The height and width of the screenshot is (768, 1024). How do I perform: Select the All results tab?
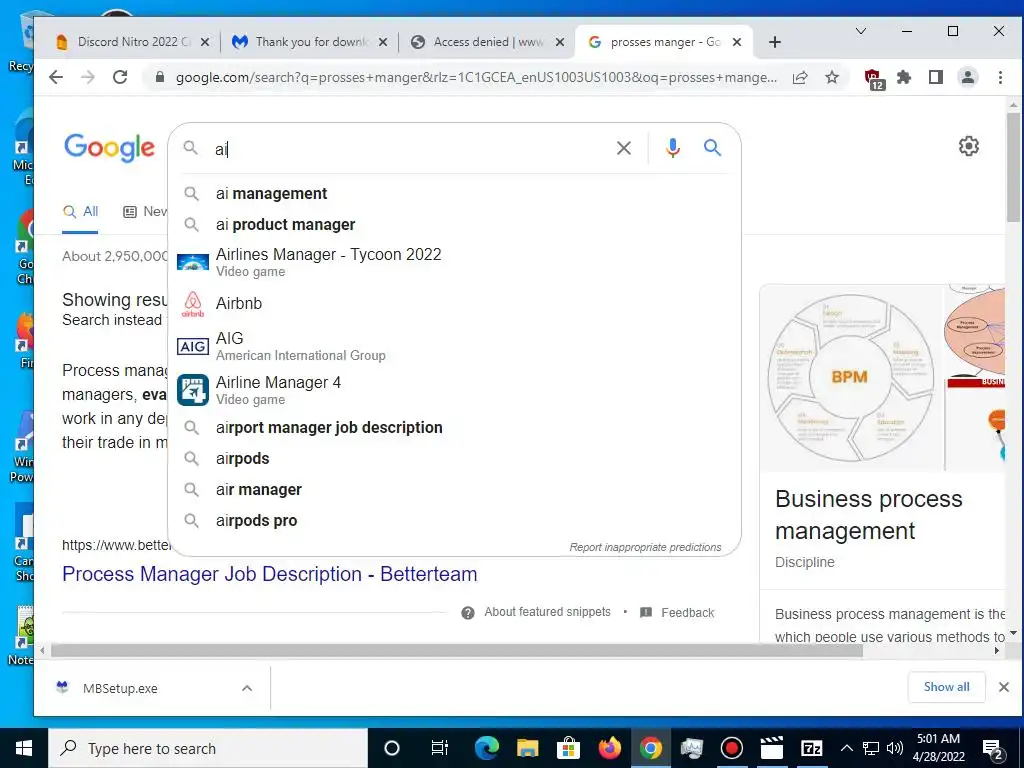coord(80,212)
